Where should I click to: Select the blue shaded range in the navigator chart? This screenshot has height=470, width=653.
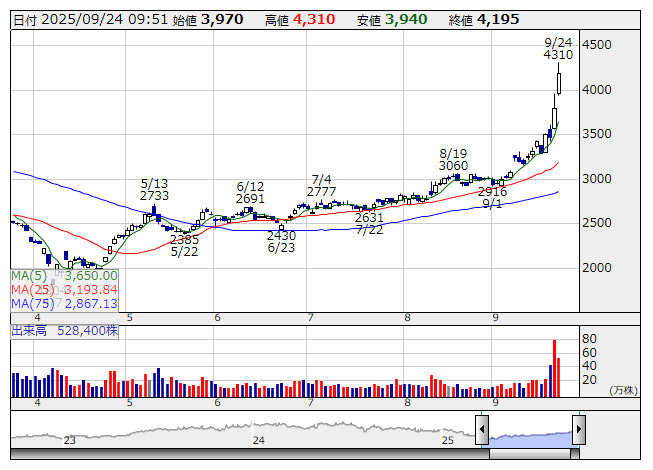click(530, 439)
